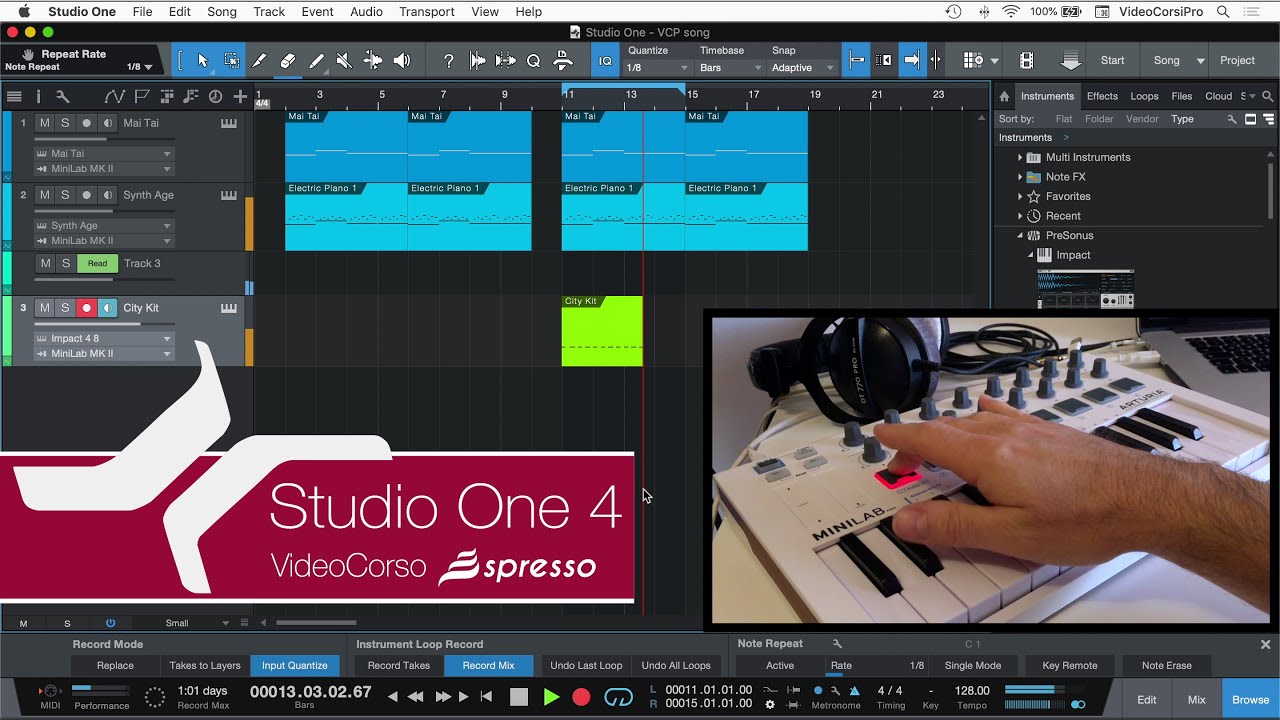Open the Timebase Bars dropdown
1280x720 pixels.
730,68
